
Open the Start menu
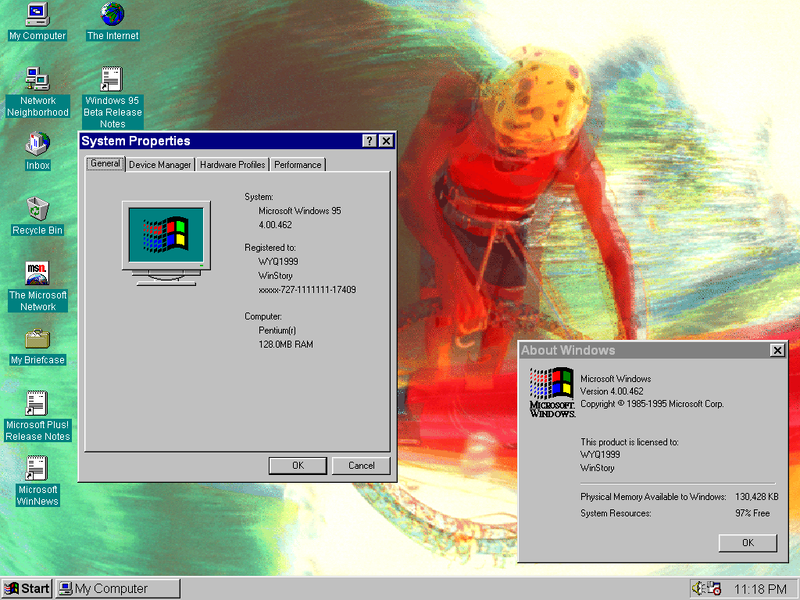[x=25, y=588]
